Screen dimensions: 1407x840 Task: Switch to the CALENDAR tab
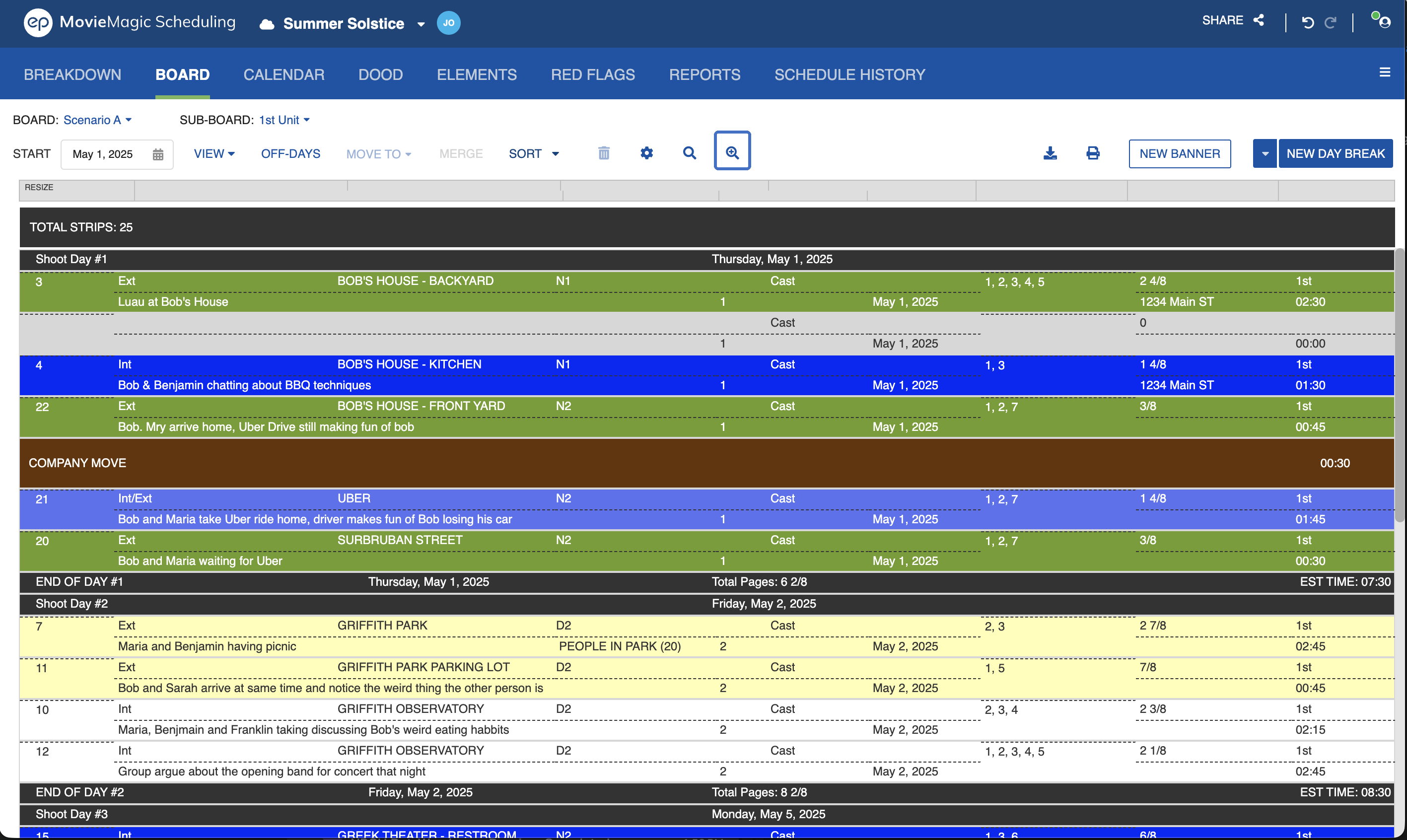pos(283,75)
